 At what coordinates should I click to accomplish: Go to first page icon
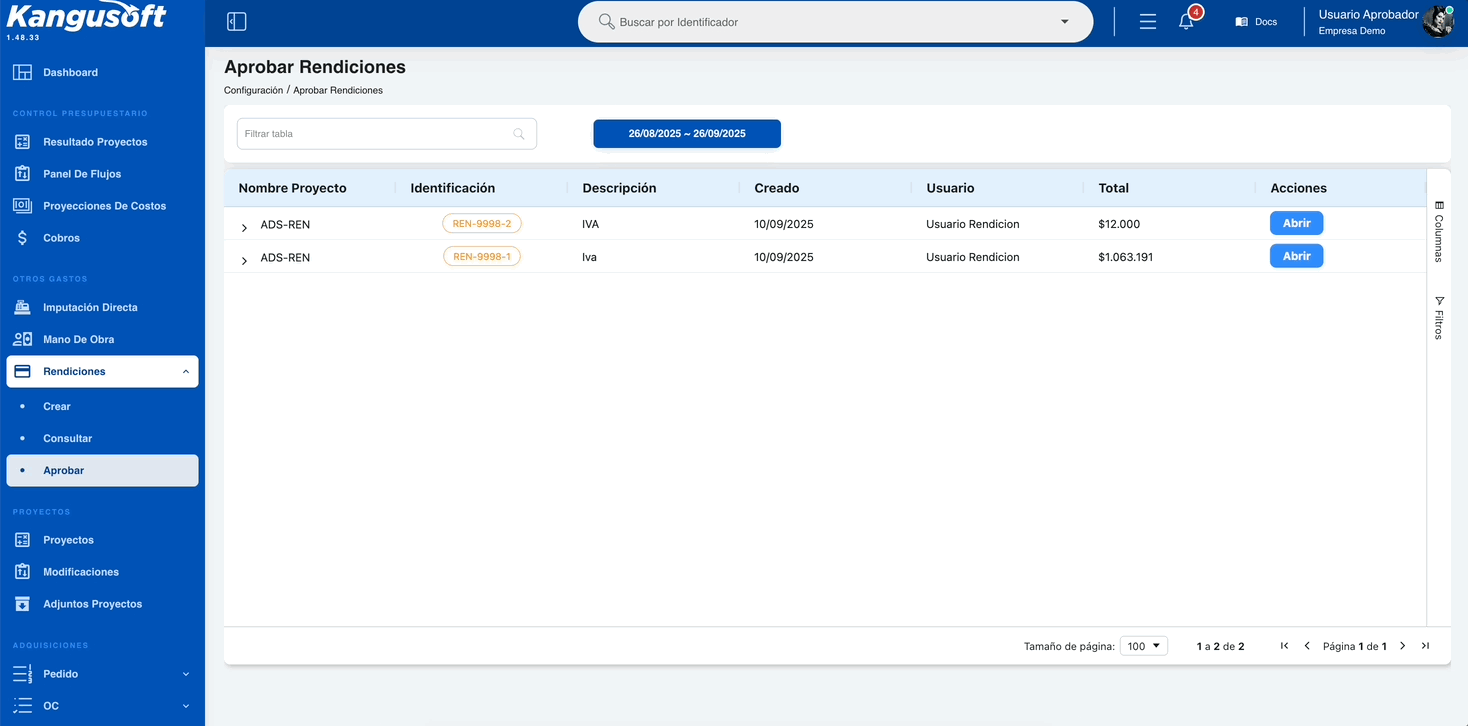1285,646
